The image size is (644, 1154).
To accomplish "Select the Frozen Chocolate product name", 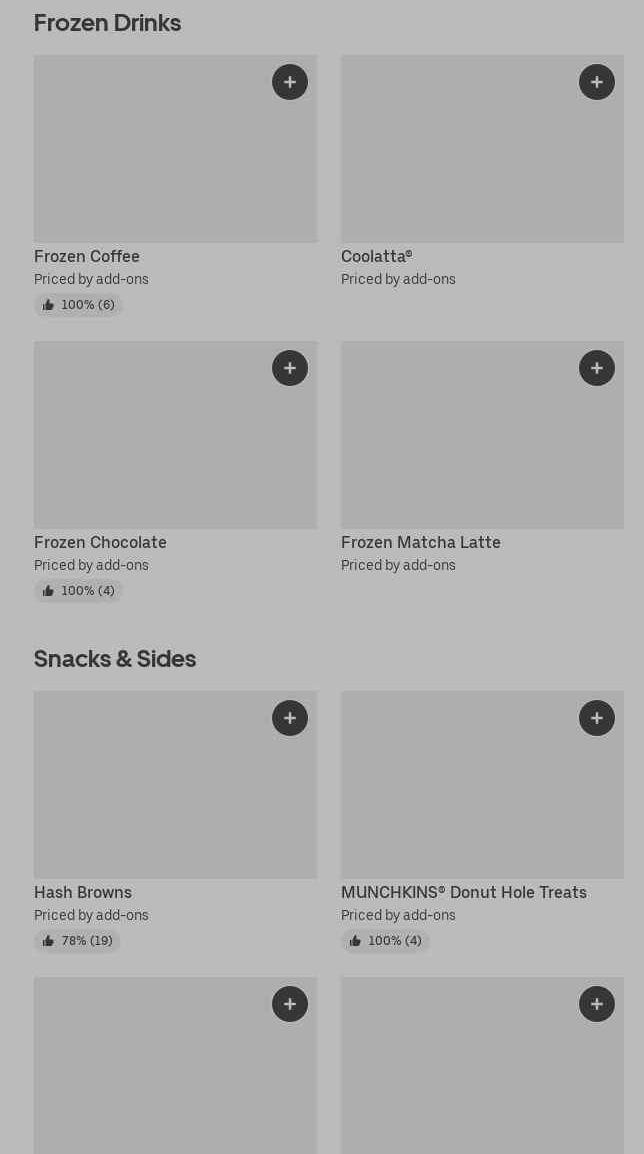I will click(x=100, y=543).
